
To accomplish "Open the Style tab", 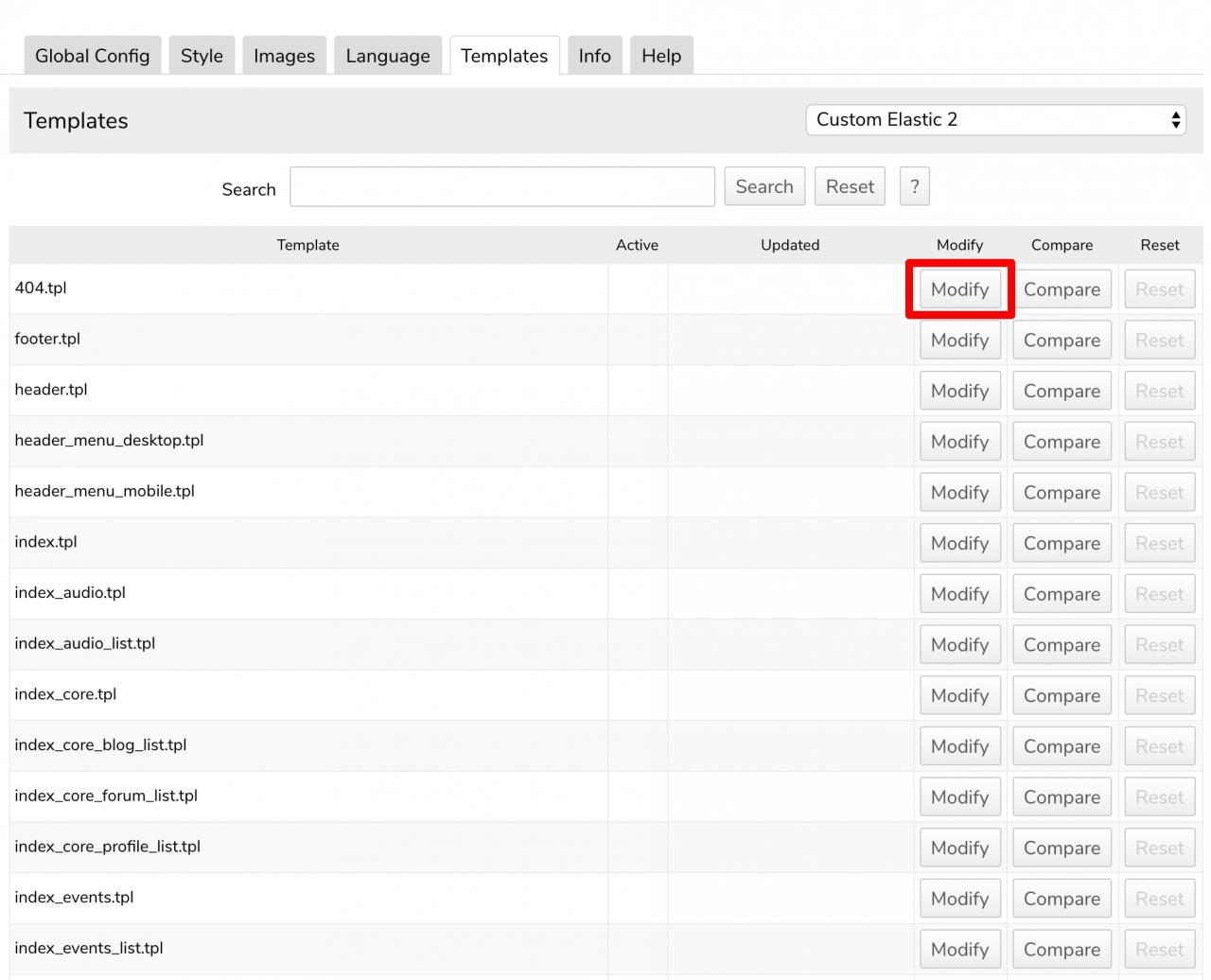I will tap(202, 56).
